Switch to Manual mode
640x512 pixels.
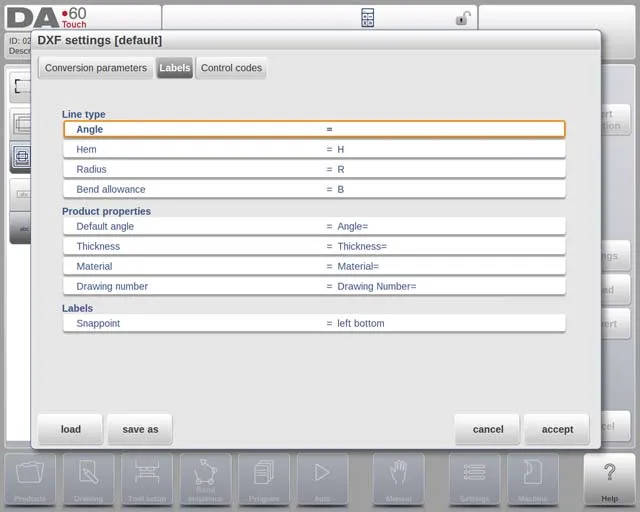coord(399,479)
